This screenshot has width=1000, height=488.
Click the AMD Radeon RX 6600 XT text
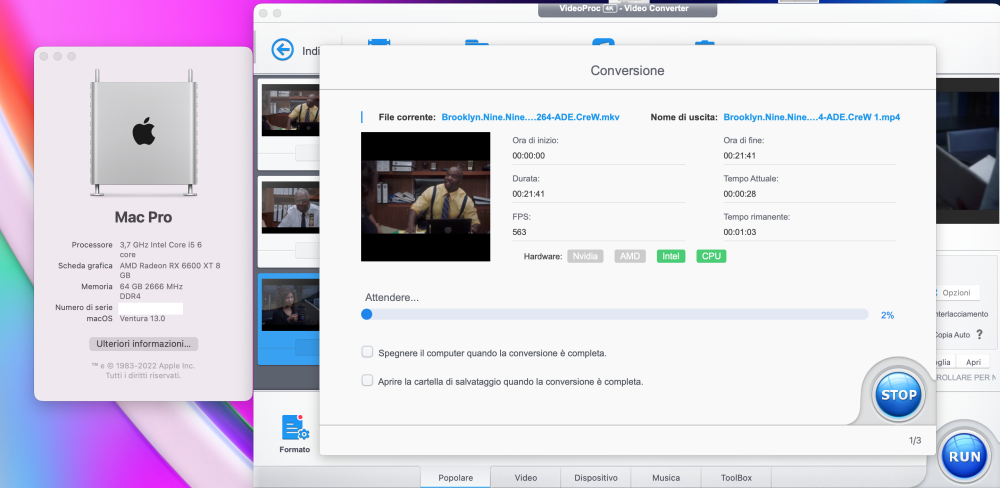coord(170,270)
